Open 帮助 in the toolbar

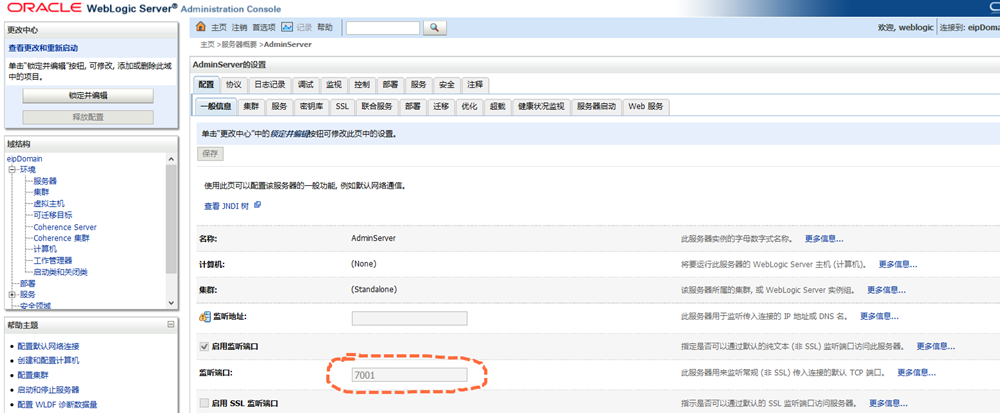pyautogui.click(x=325, y=27)
